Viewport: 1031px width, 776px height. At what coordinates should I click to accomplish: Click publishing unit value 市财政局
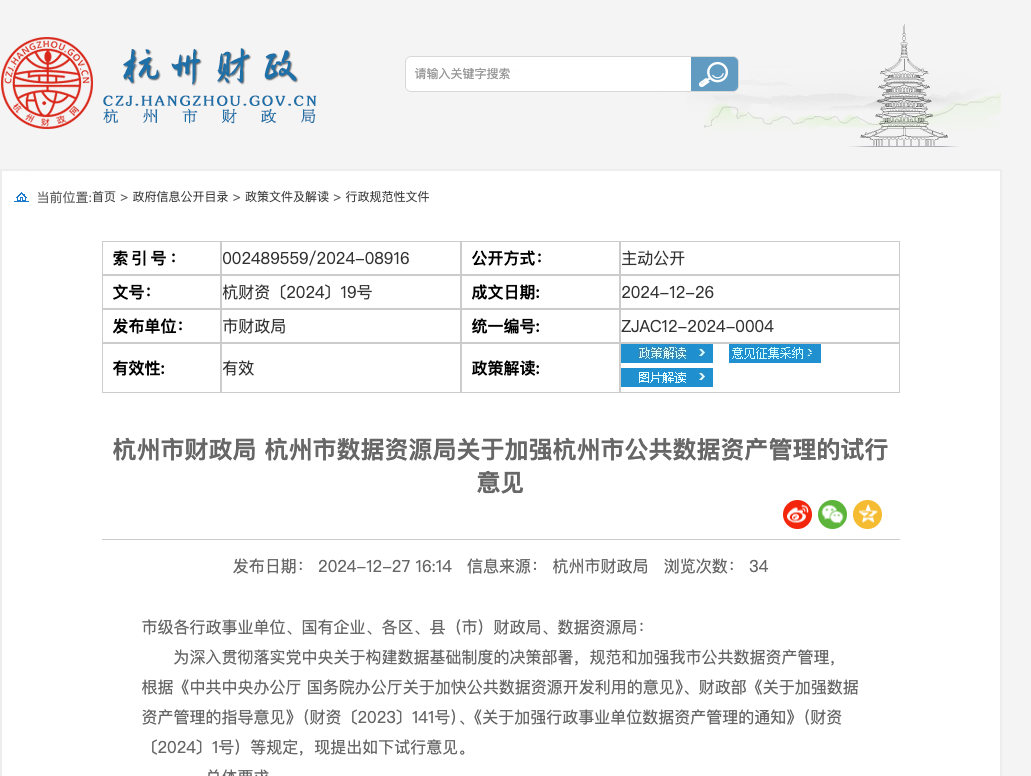click(x=254, y=326)
